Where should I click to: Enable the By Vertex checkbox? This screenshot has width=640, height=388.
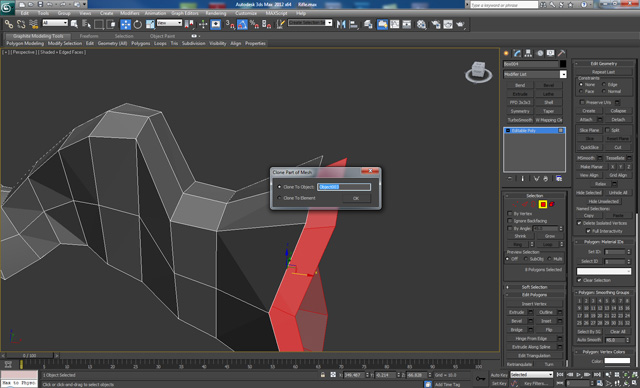click(510, 214)
